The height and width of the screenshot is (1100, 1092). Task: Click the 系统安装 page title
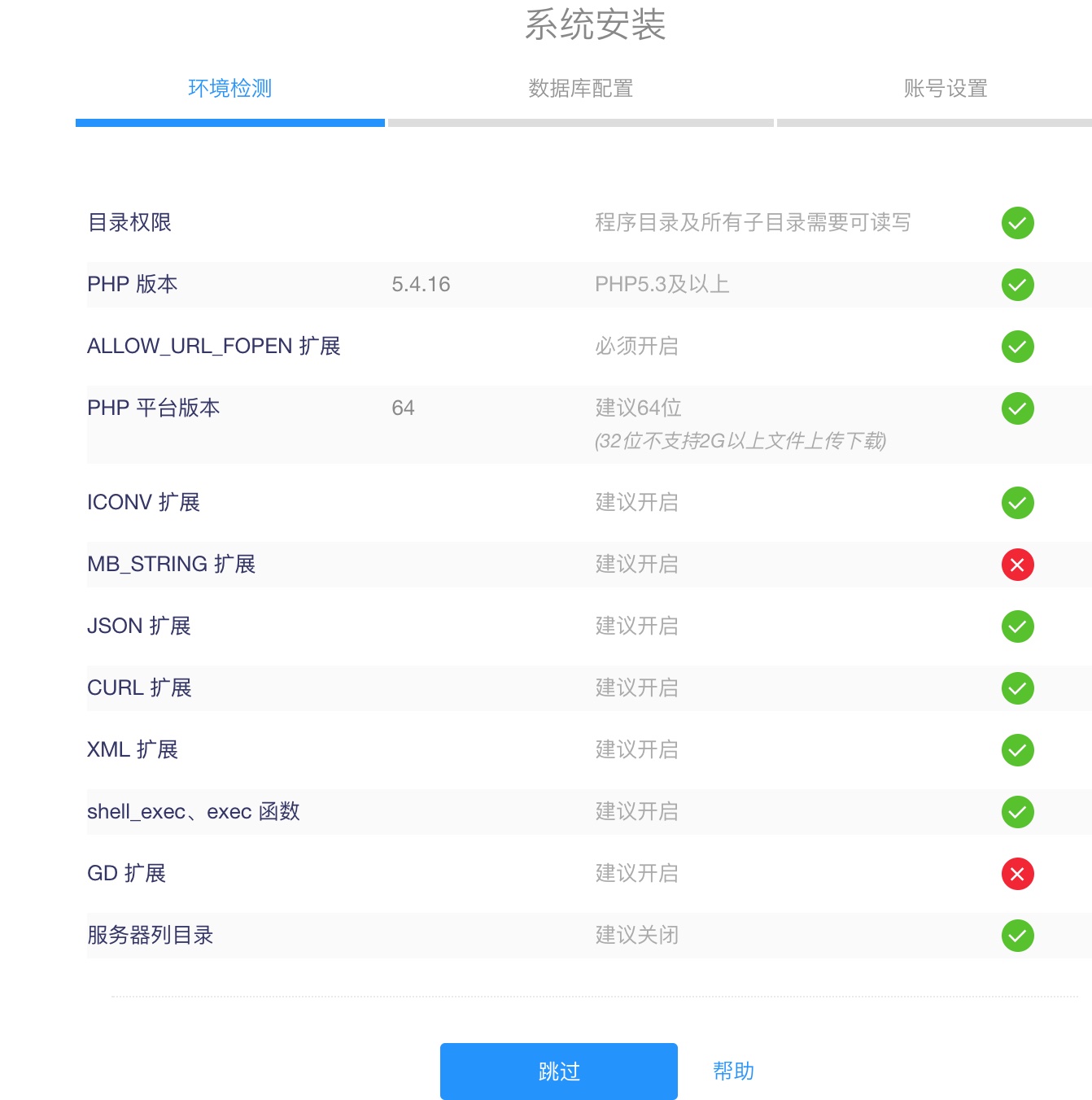[595, 24]
